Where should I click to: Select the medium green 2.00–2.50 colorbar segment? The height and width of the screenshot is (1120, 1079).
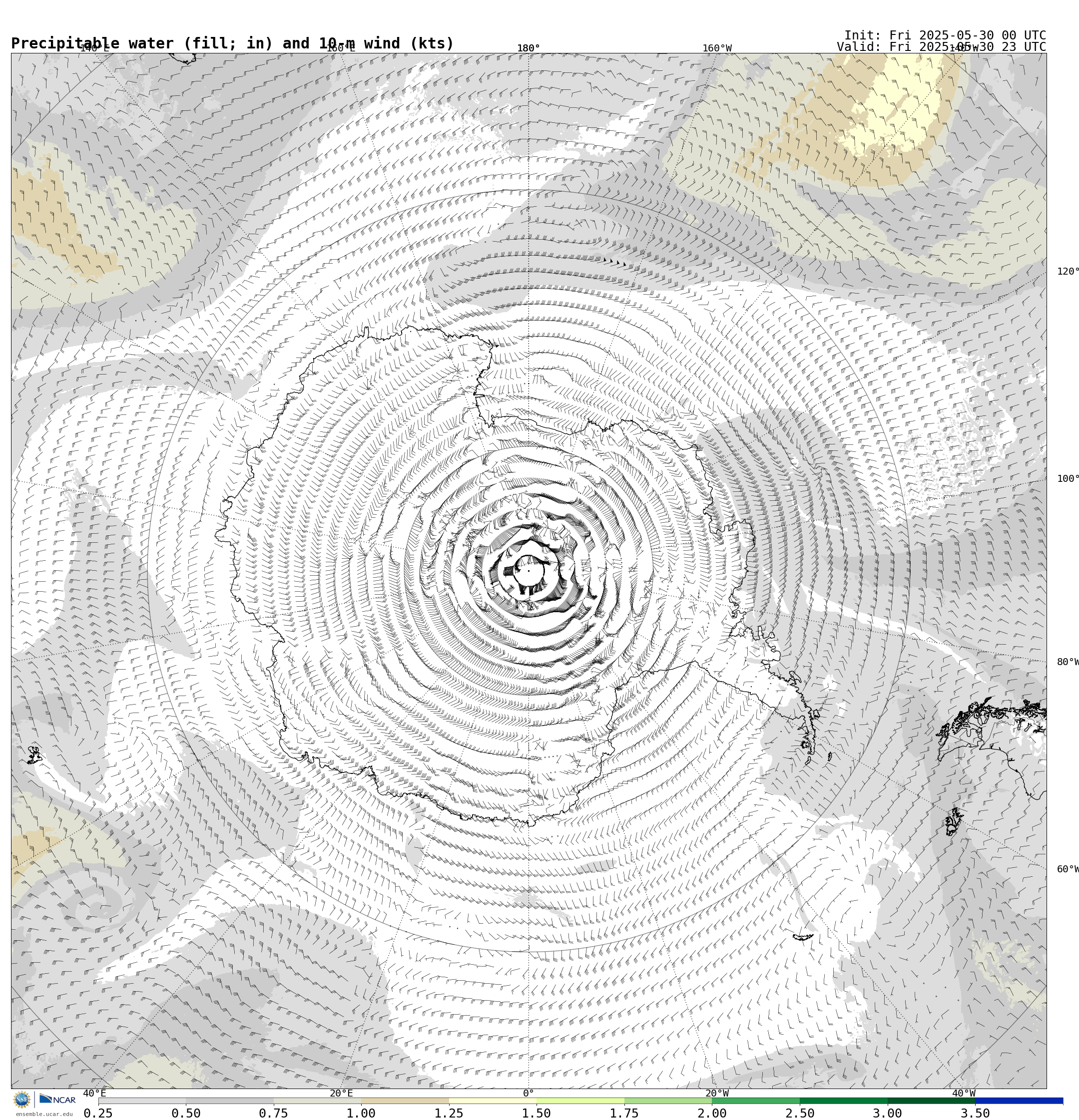click(x=756, y=1101)
